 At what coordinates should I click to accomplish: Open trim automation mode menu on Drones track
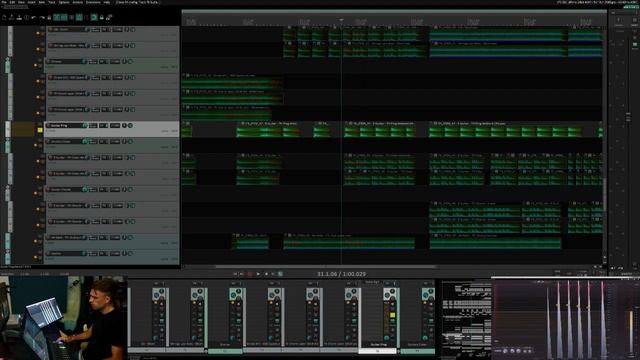coord(115,61)
